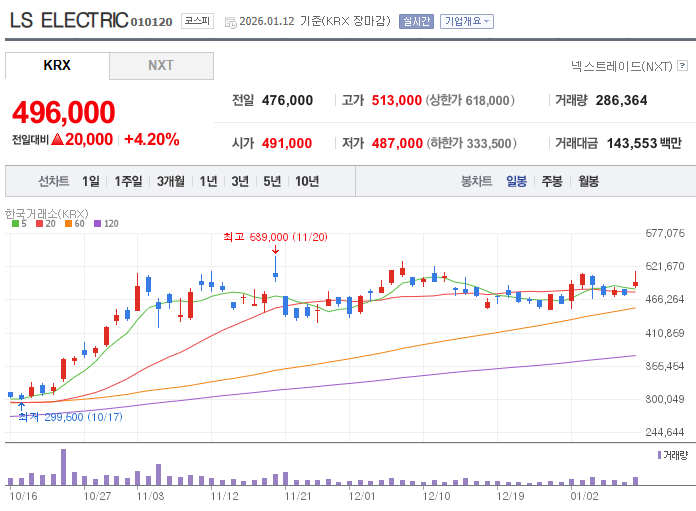Click the low price 487,000
The width and height of the screenshot is (696, 511).
[397, 143]
